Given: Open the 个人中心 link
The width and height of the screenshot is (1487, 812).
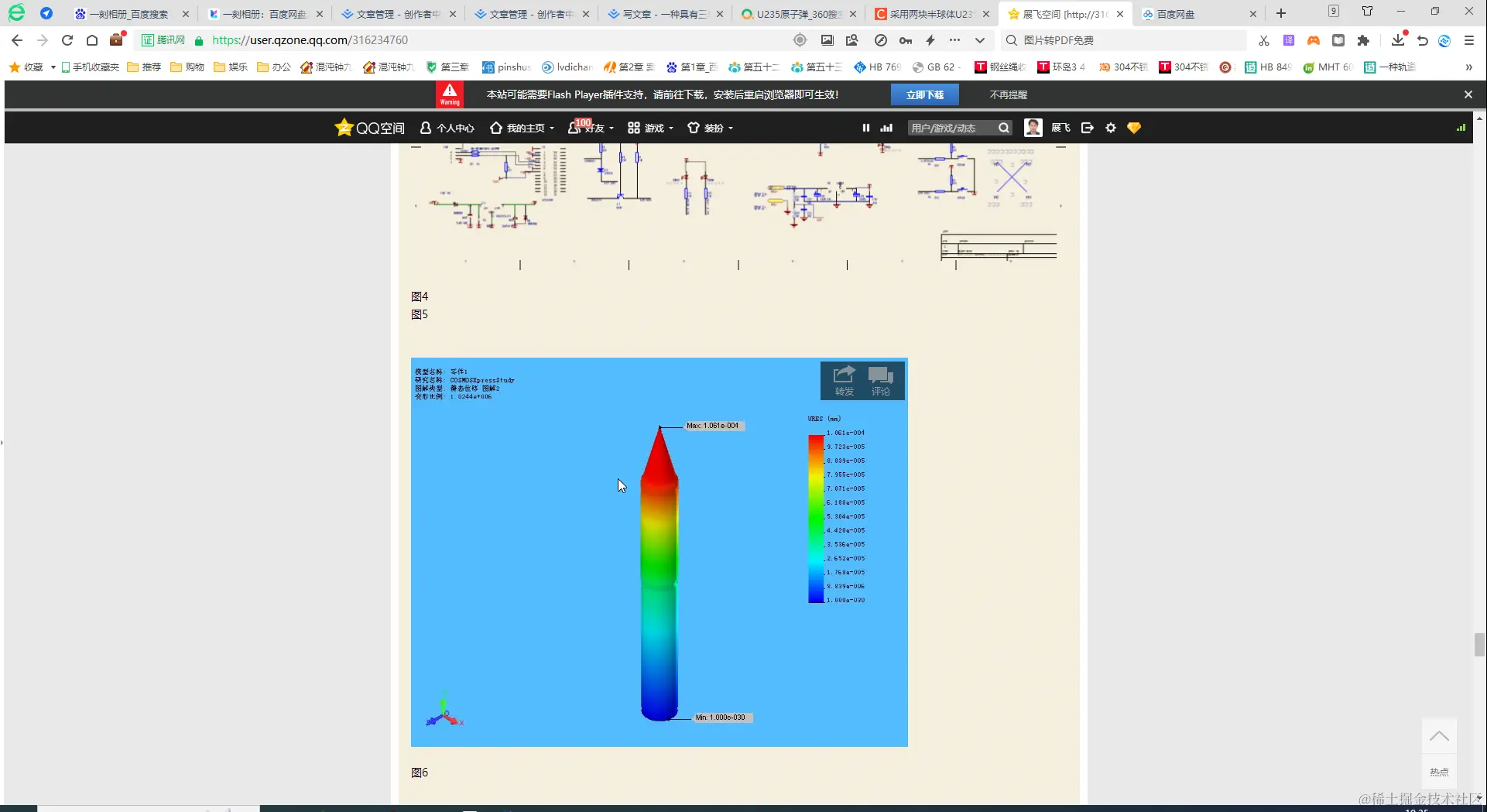Looking at the screenshot, I should click(447, 128).
